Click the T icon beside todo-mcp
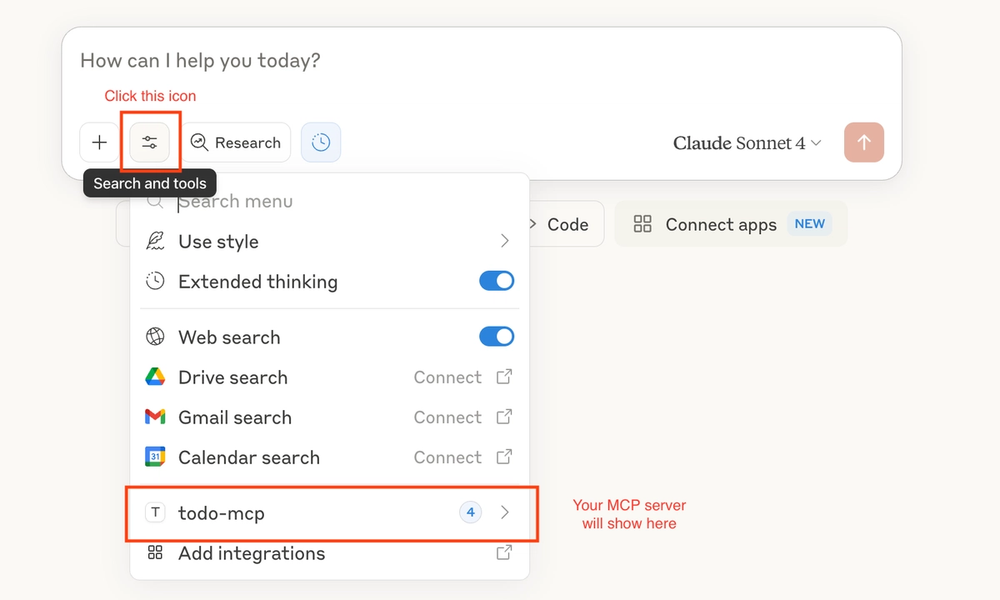The height and width of the screenshot is (600, 1000). (155, 512)
